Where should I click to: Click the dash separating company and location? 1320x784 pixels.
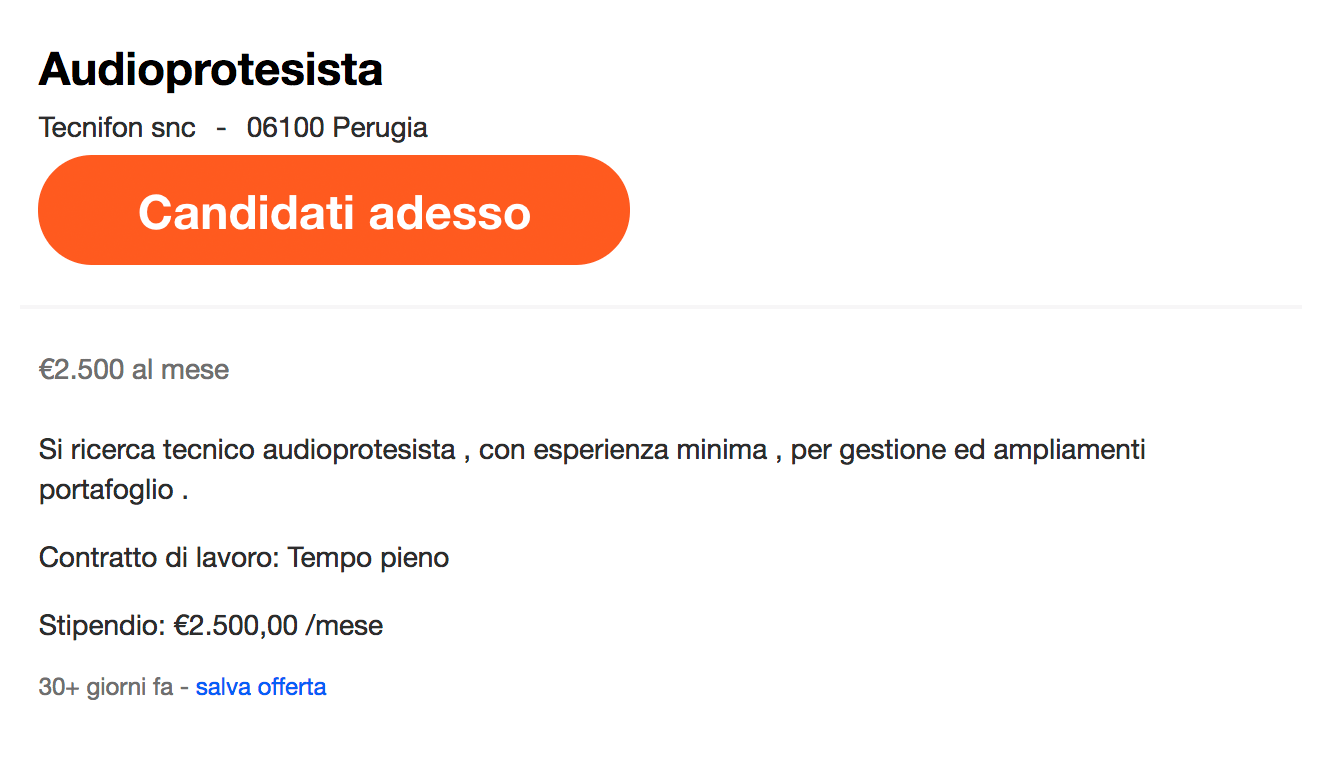221,129
